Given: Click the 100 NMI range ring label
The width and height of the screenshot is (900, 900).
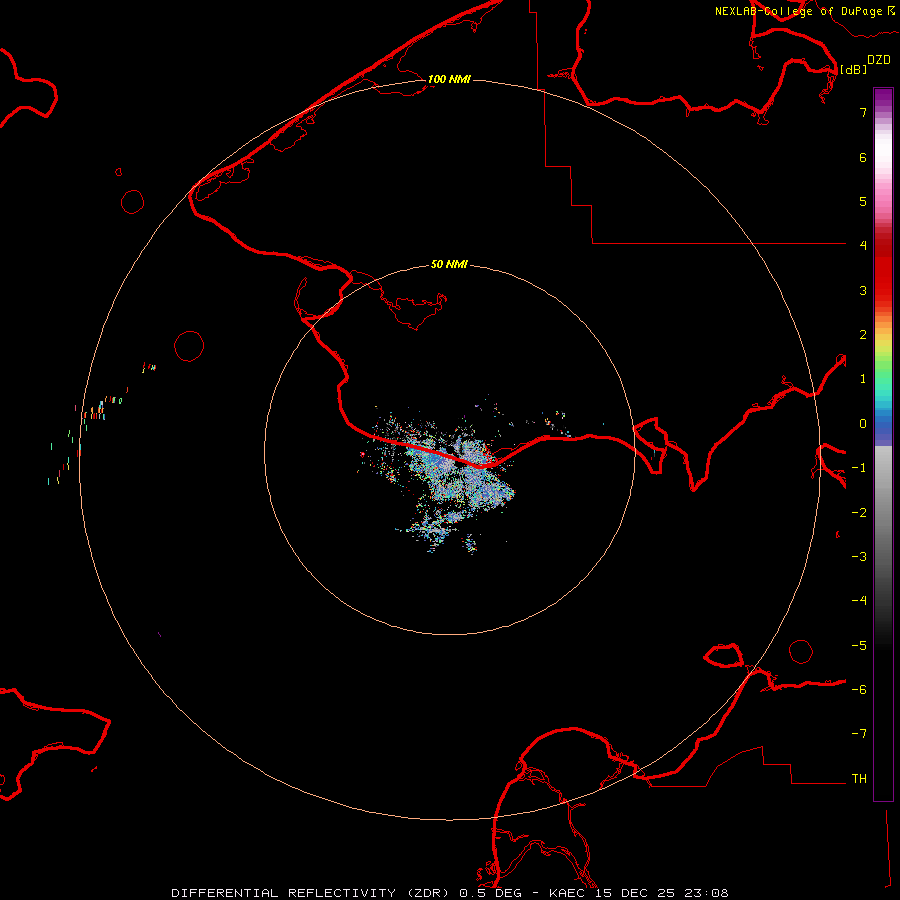Looking at the screenshot, I should coord(449,79).
